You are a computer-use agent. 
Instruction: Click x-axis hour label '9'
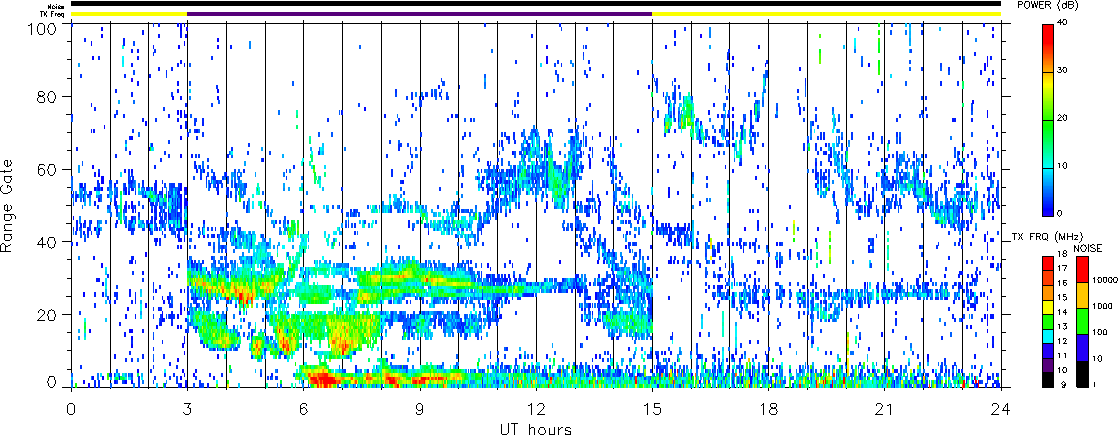click(420, 408)
